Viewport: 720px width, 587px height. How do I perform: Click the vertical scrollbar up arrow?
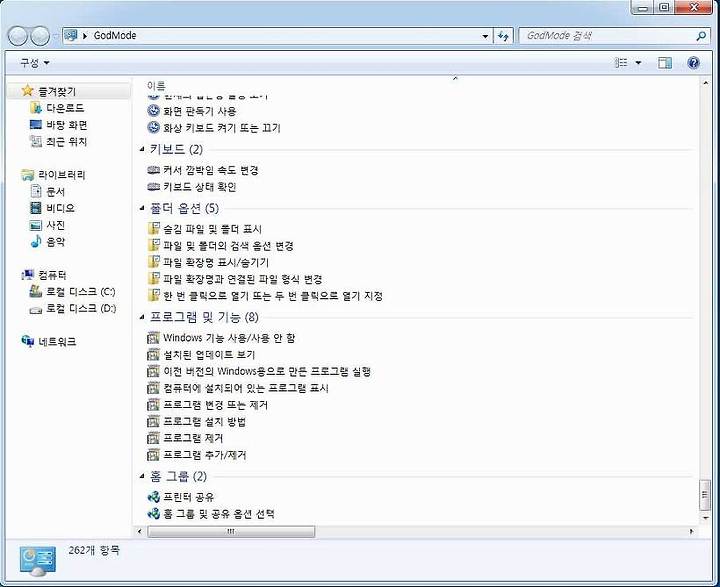pyautogui.click(x=705, y=83)
